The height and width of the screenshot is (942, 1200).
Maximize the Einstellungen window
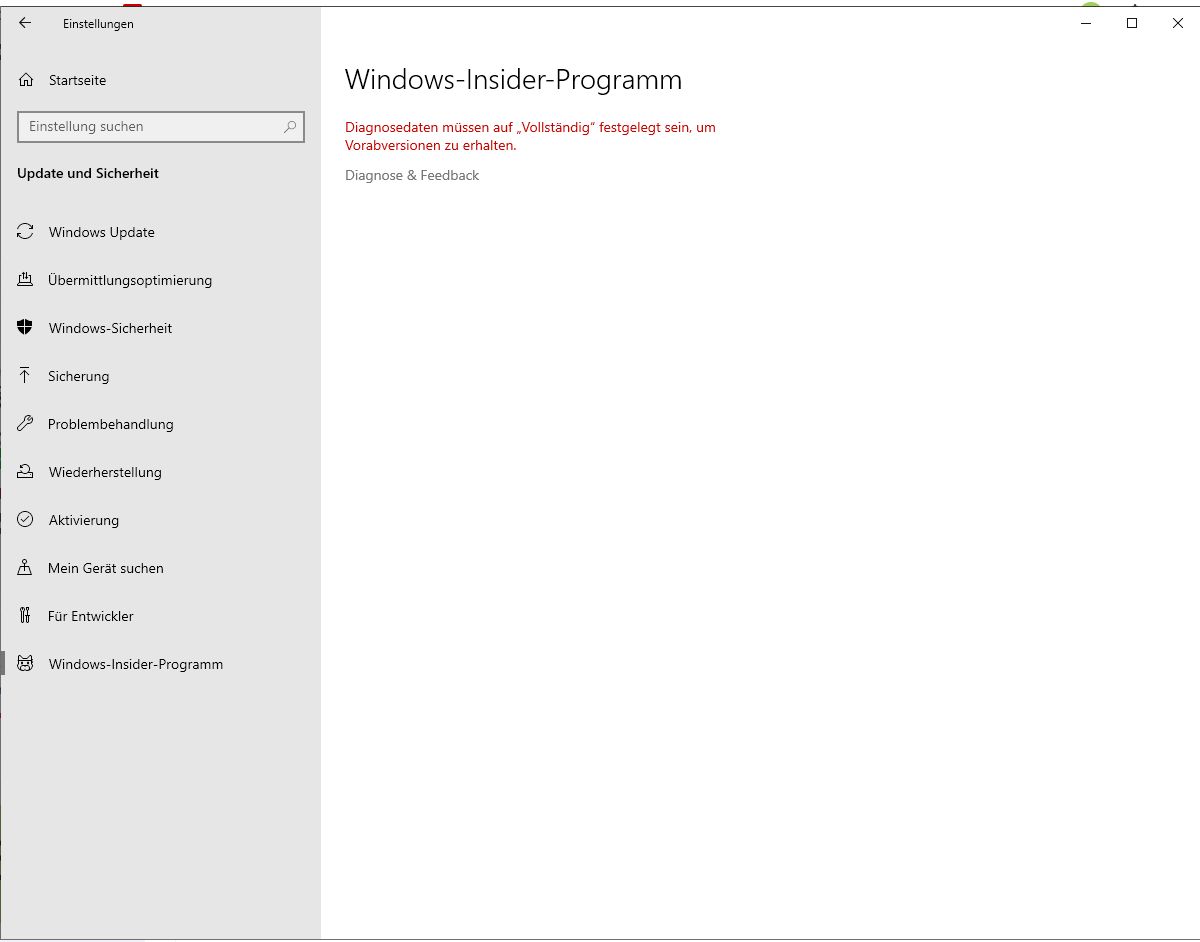(x=1132, y=23)
